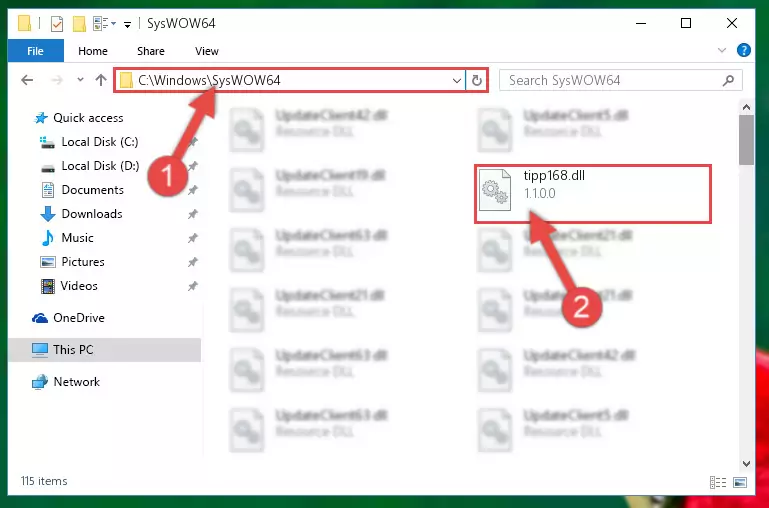
Task: Go back with the left arrow button
Action: 27,80
